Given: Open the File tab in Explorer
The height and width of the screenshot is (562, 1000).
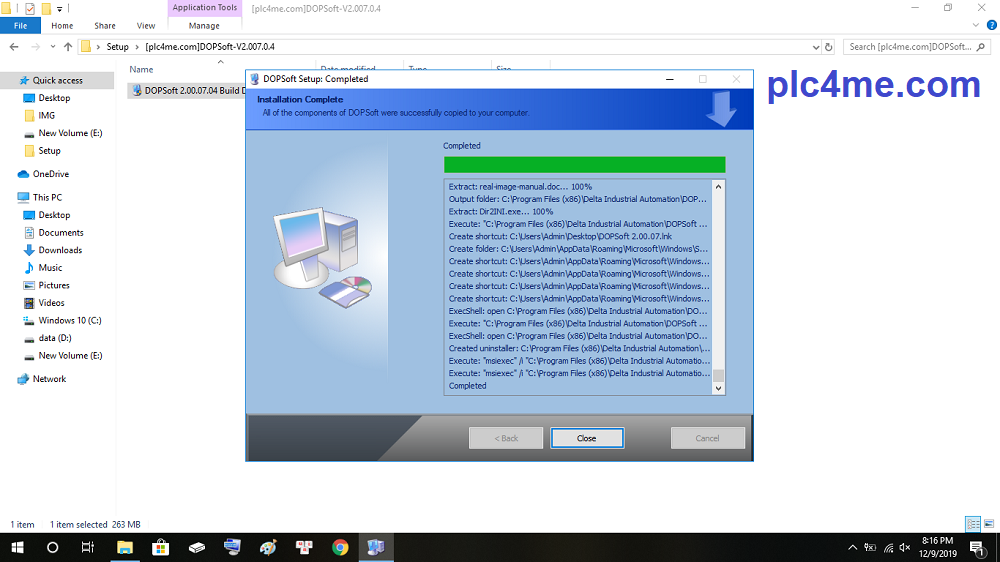Looking at the screenshot, I should click(x=20, y=26).
